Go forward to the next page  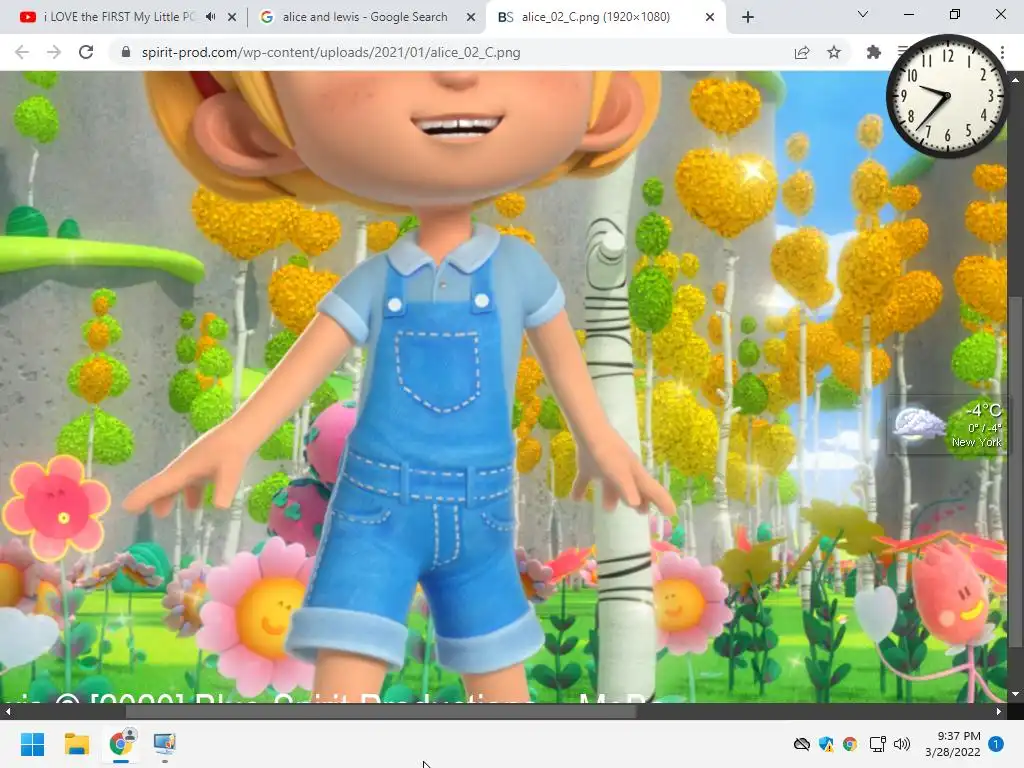[x=54, y=52]
